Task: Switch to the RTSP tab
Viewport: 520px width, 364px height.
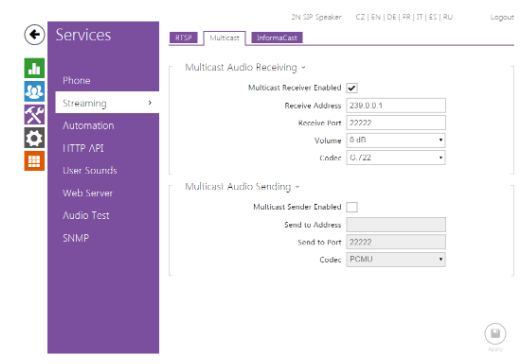Action: [183, 38]
